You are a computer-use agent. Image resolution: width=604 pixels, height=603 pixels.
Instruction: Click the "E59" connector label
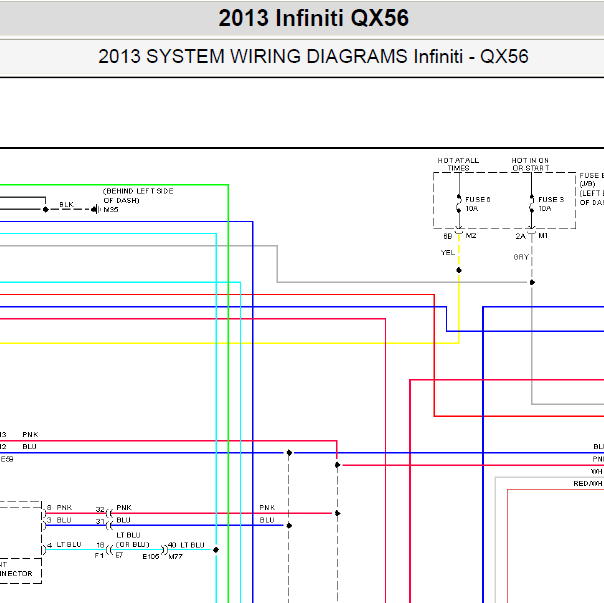tap(7, 459)
